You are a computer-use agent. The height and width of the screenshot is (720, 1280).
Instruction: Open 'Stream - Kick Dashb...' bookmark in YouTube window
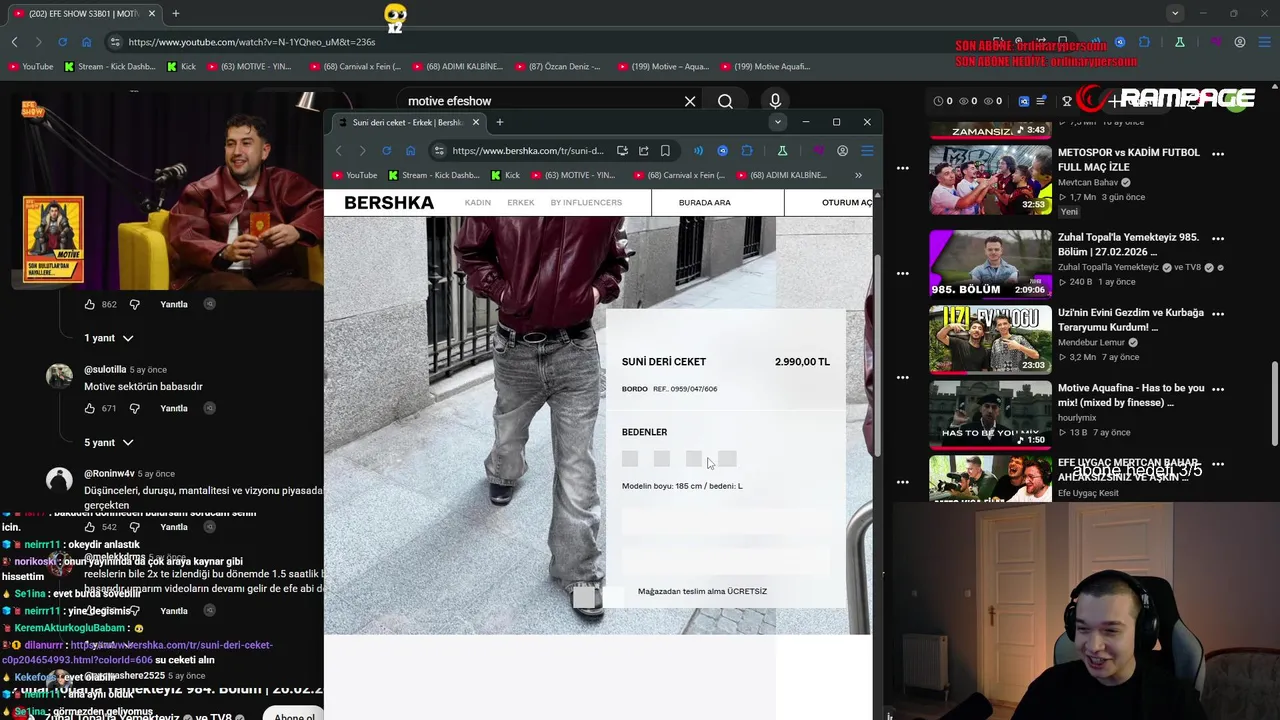coord(109,67)
